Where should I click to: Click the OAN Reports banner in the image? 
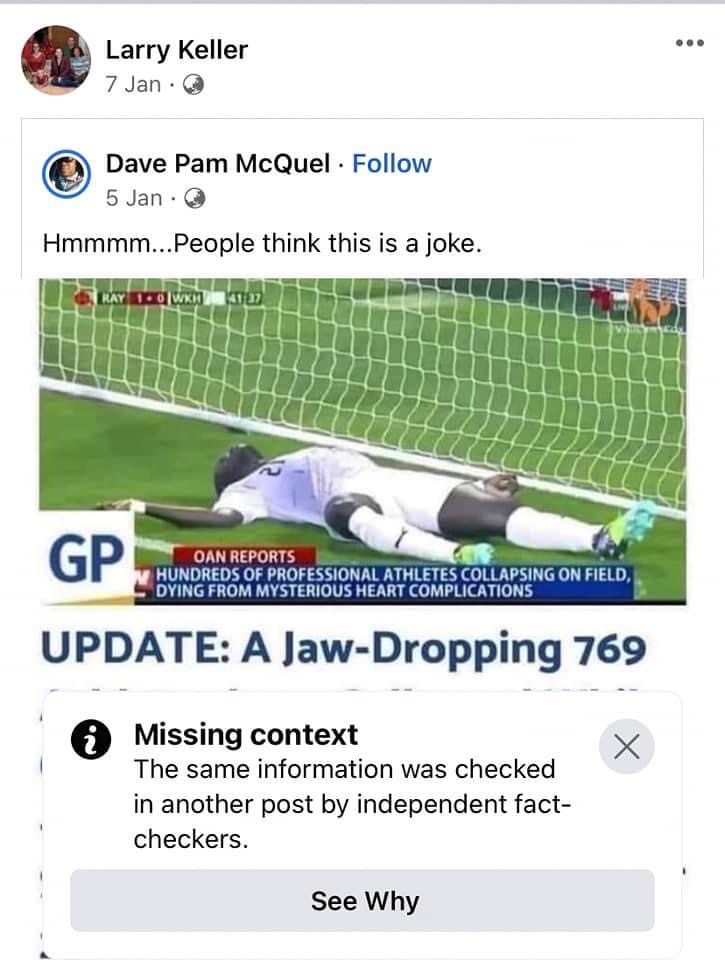tap(244, 556)
